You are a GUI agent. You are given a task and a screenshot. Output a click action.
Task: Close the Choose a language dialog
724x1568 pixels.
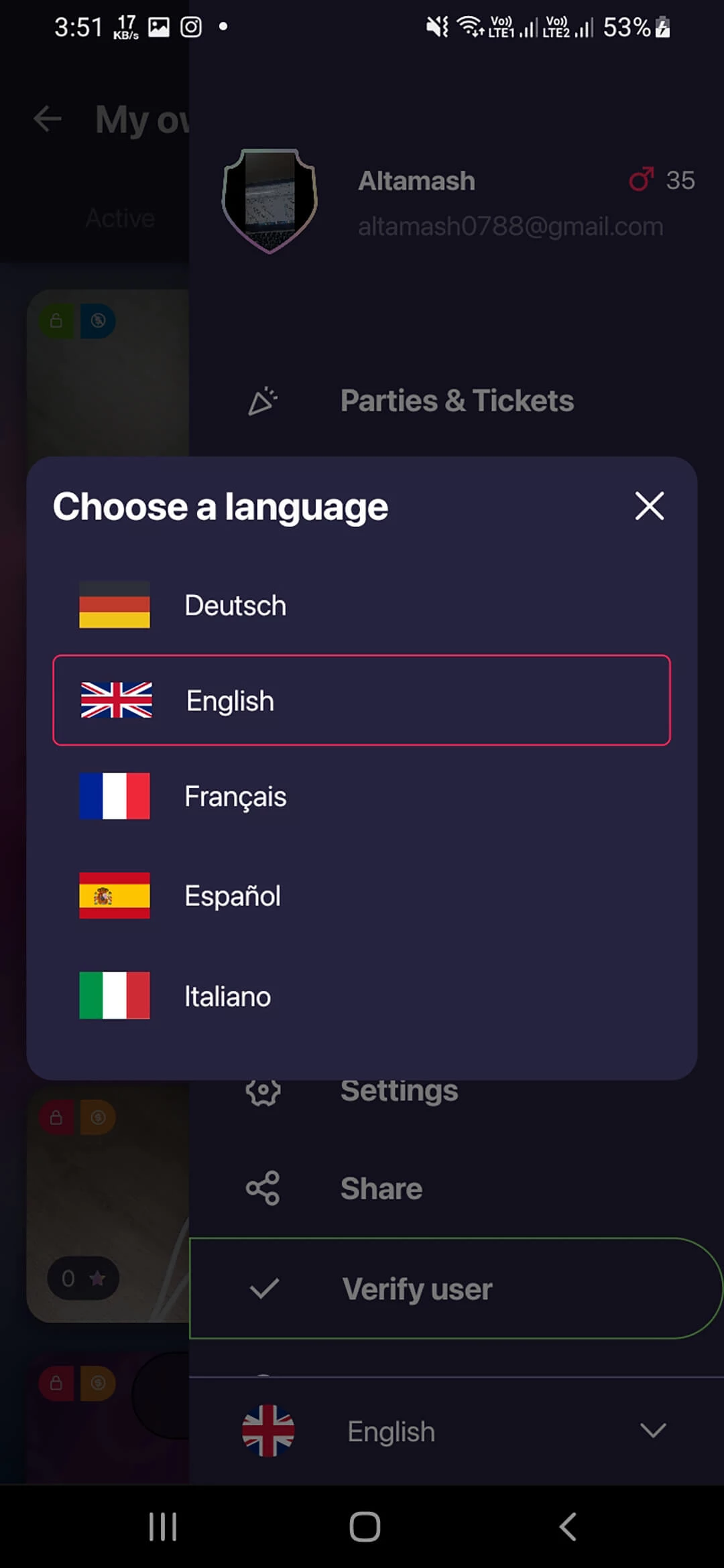[648, 507]
